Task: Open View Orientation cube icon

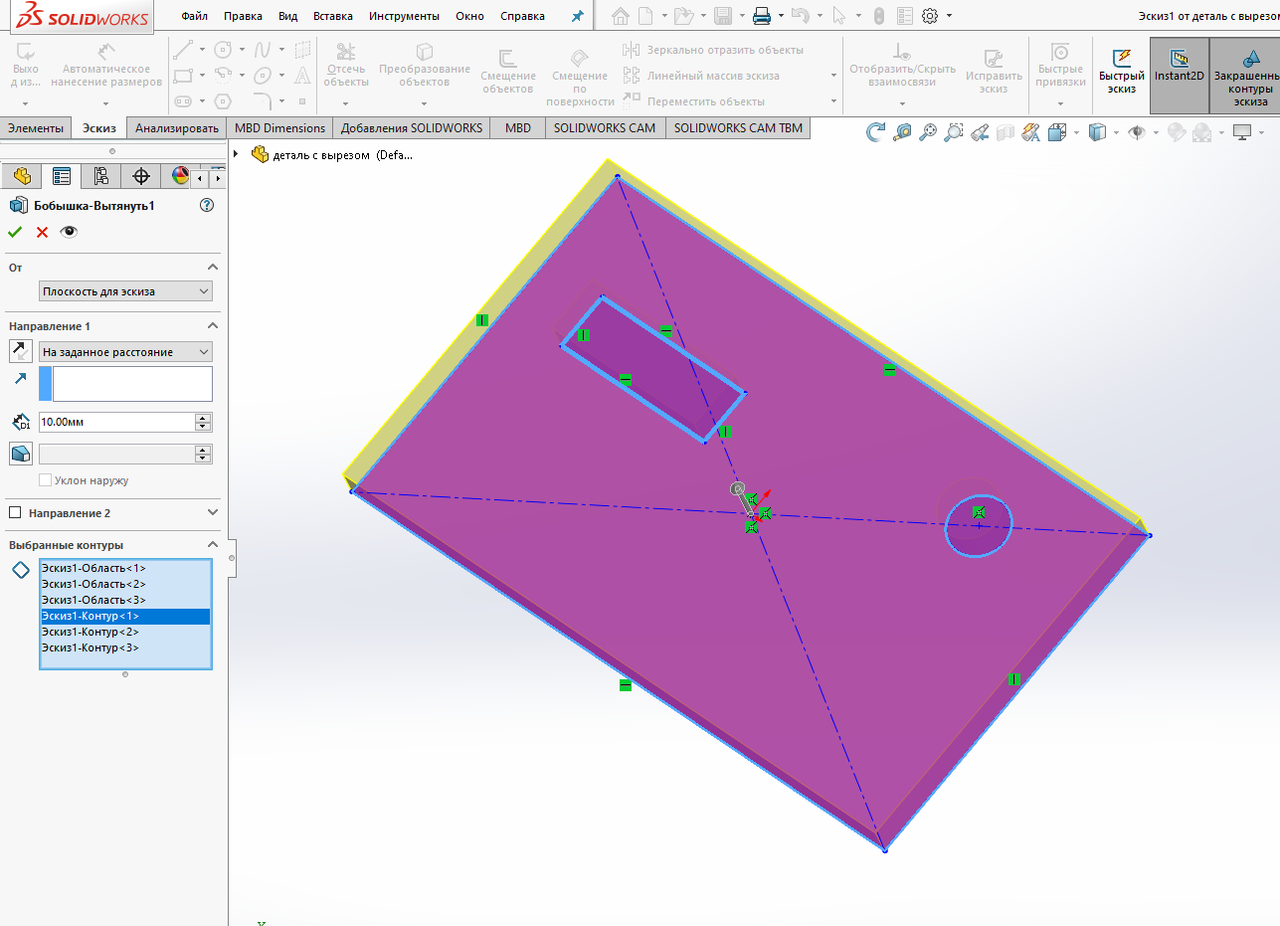Action: tap(1058, 131)
